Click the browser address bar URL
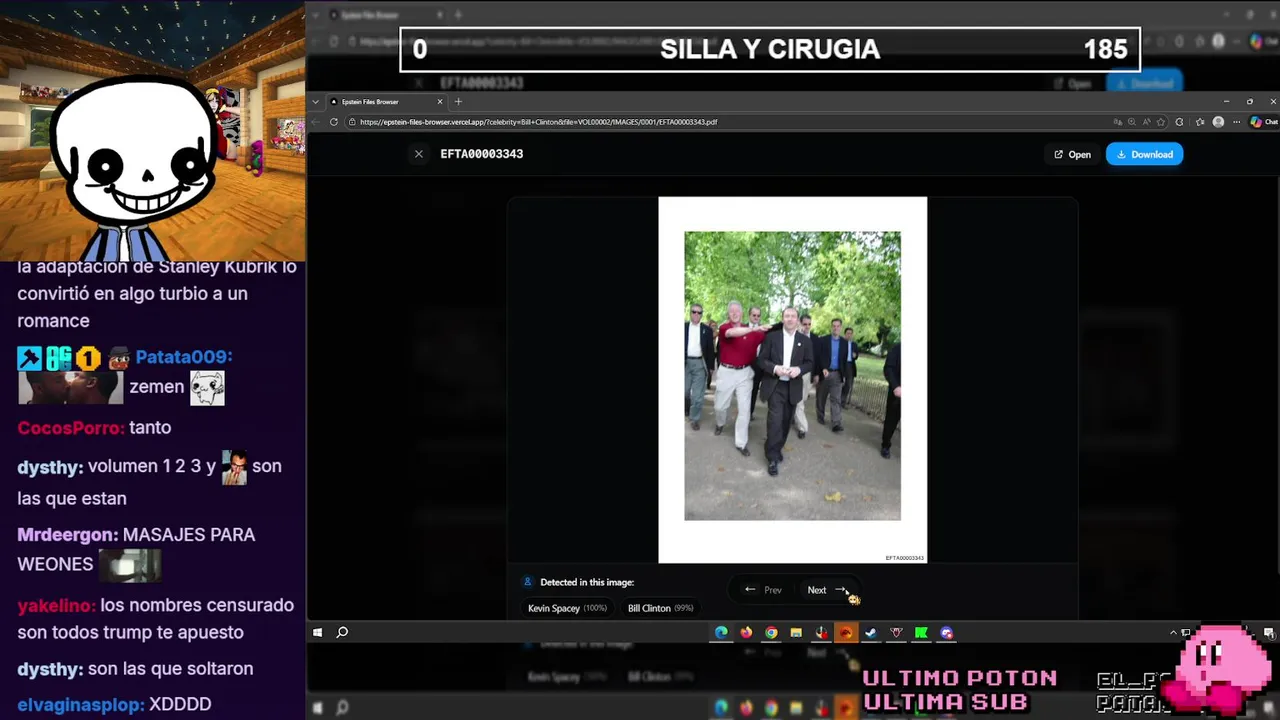 (538, 122)
